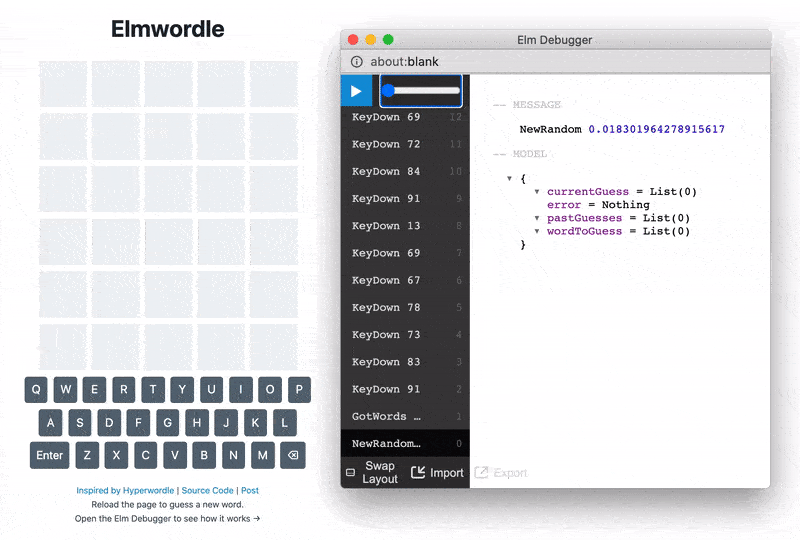Tap the W key
The height and width of the screenshot is (540, 800).
point(65,390)
